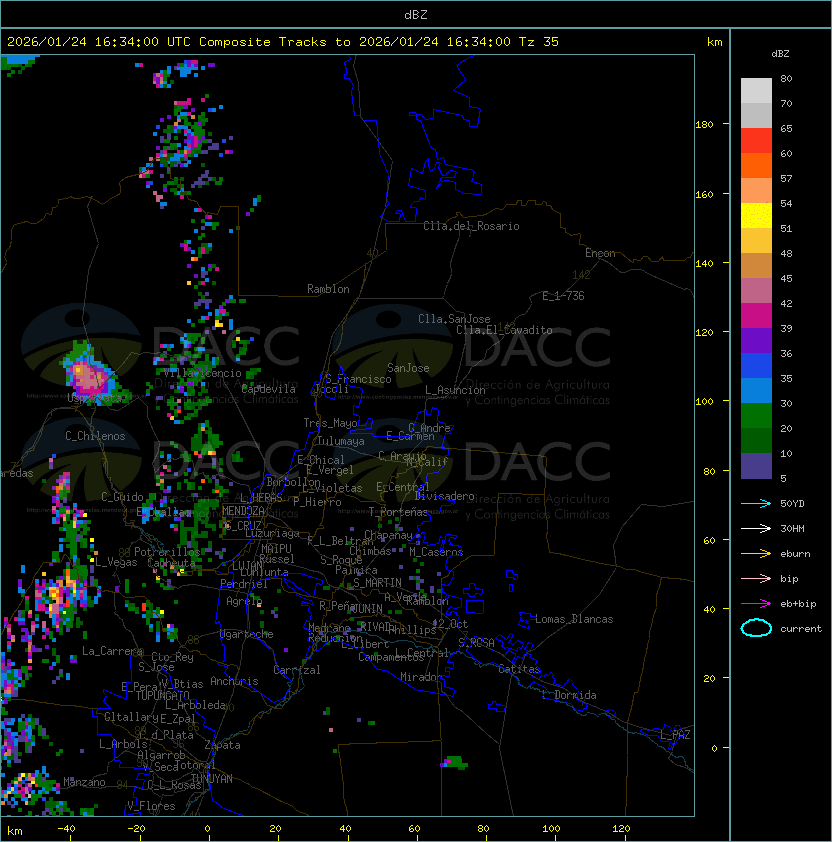Click the Potrerillos map label

[167, 552]
